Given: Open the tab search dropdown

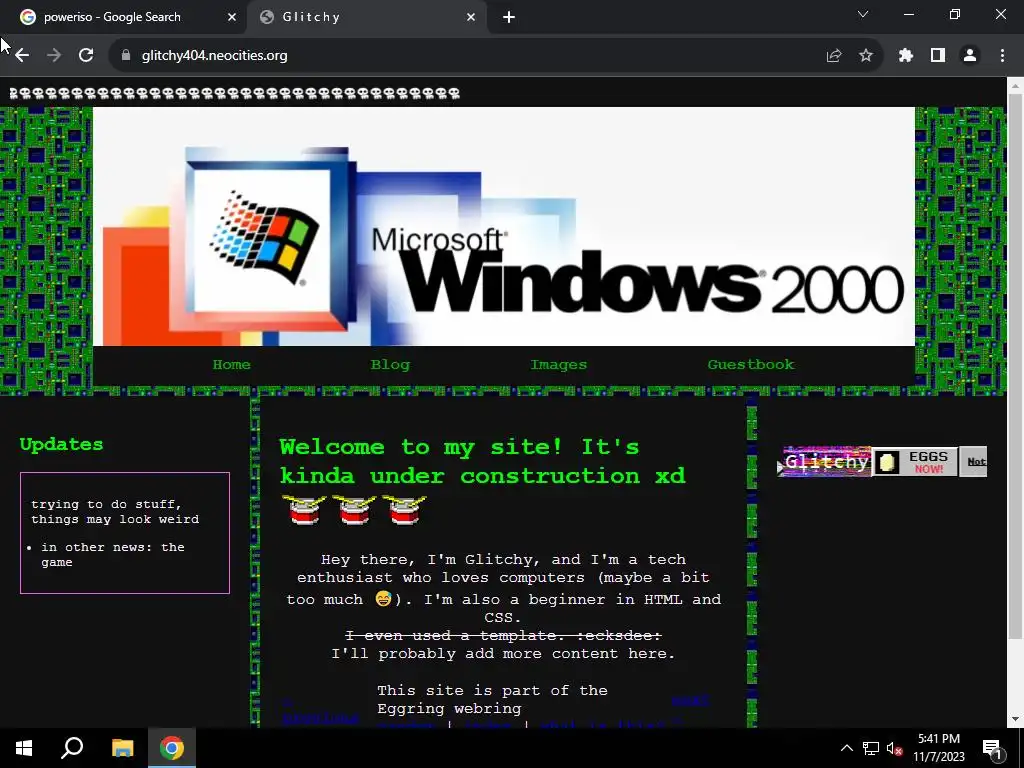Looking at the screenshot, I should (x=863, y=14).
